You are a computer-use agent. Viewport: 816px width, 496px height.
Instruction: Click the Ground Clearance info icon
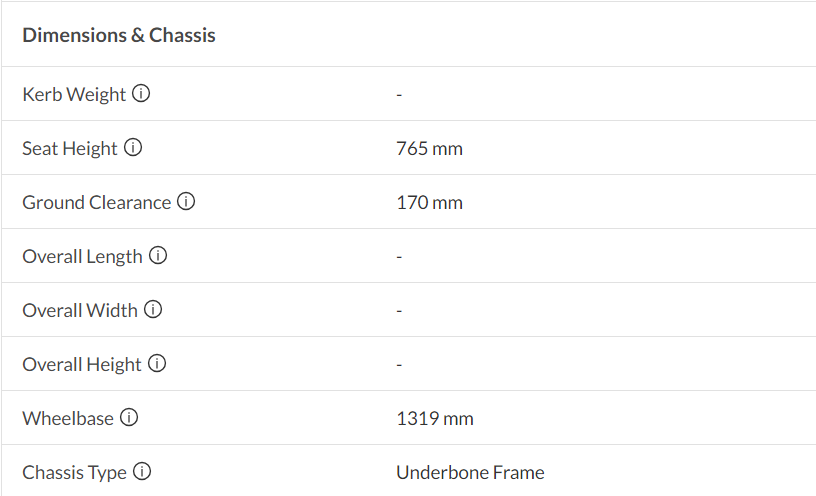tap(186, 202)
